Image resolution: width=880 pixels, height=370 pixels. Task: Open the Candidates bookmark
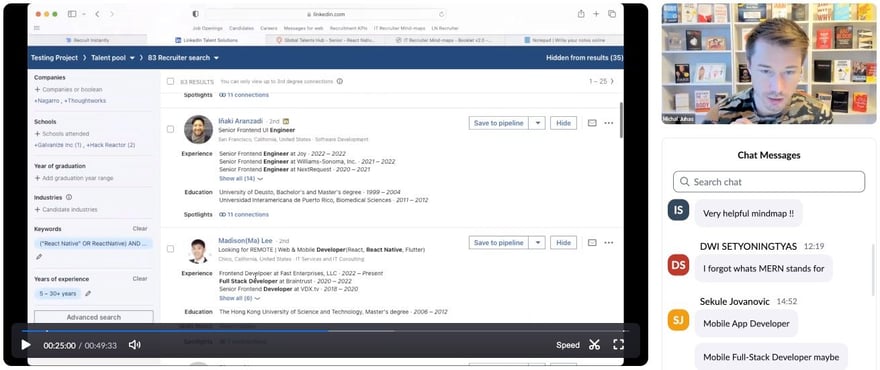pos(241,28)
